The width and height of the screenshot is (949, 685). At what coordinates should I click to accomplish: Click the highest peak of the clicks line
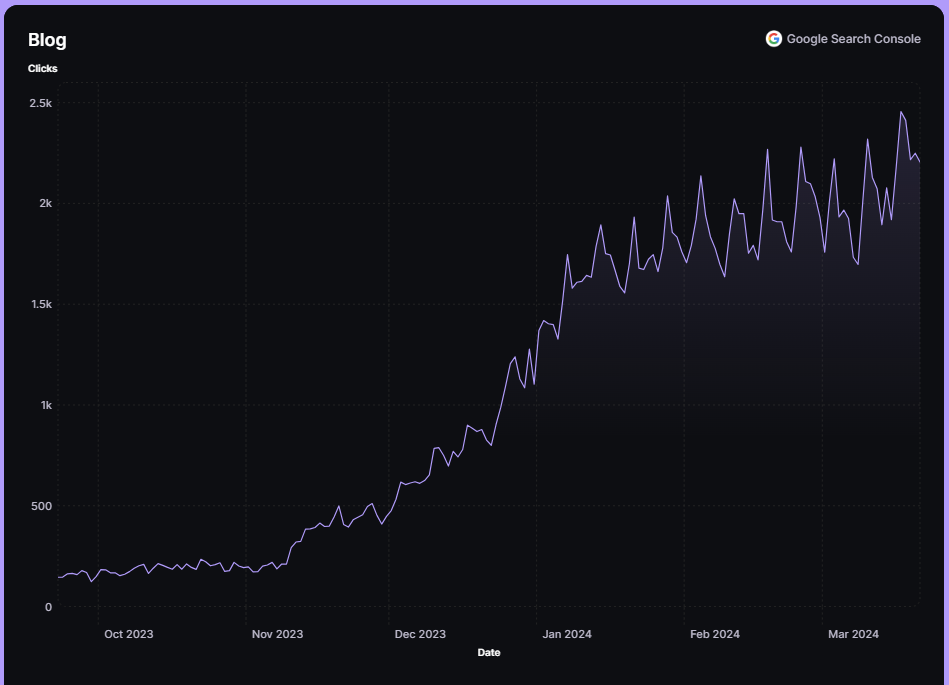pyautogui.click(x=901, y=112)
